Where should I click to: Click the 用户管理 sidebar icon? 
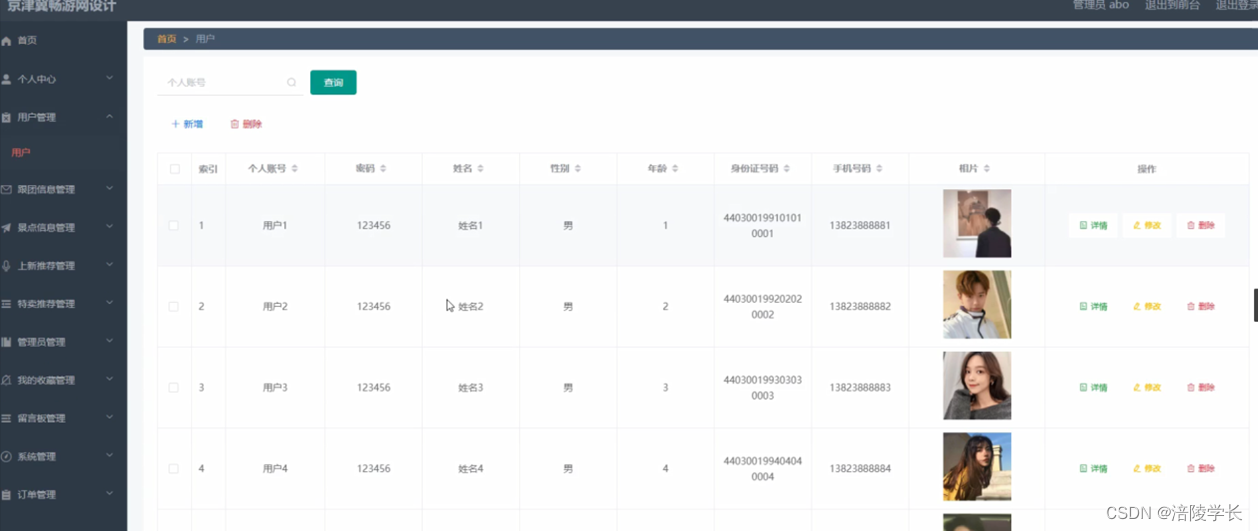(7, 118)
